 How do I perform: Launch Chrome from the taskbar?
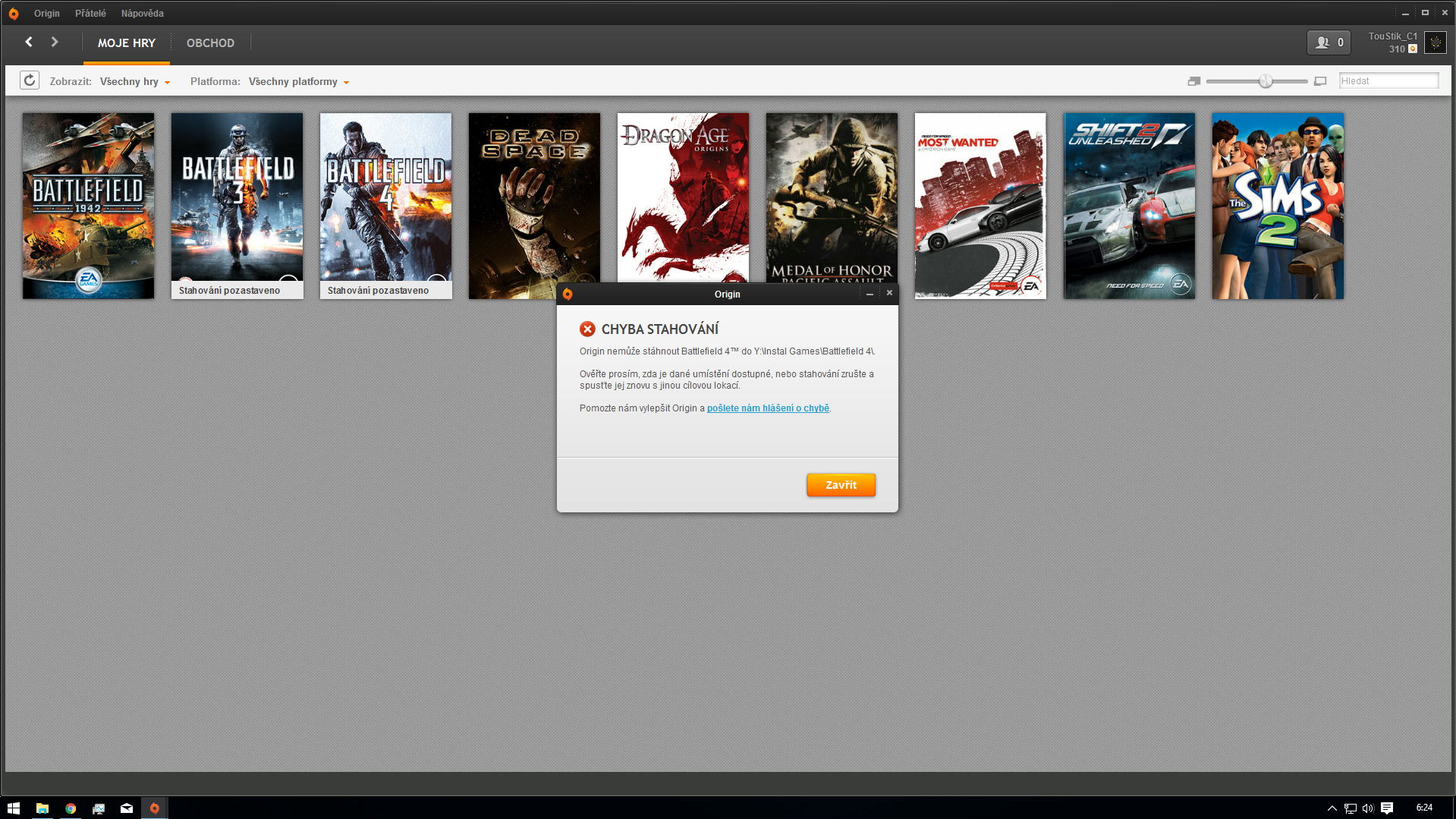click(x=71, y=808)
